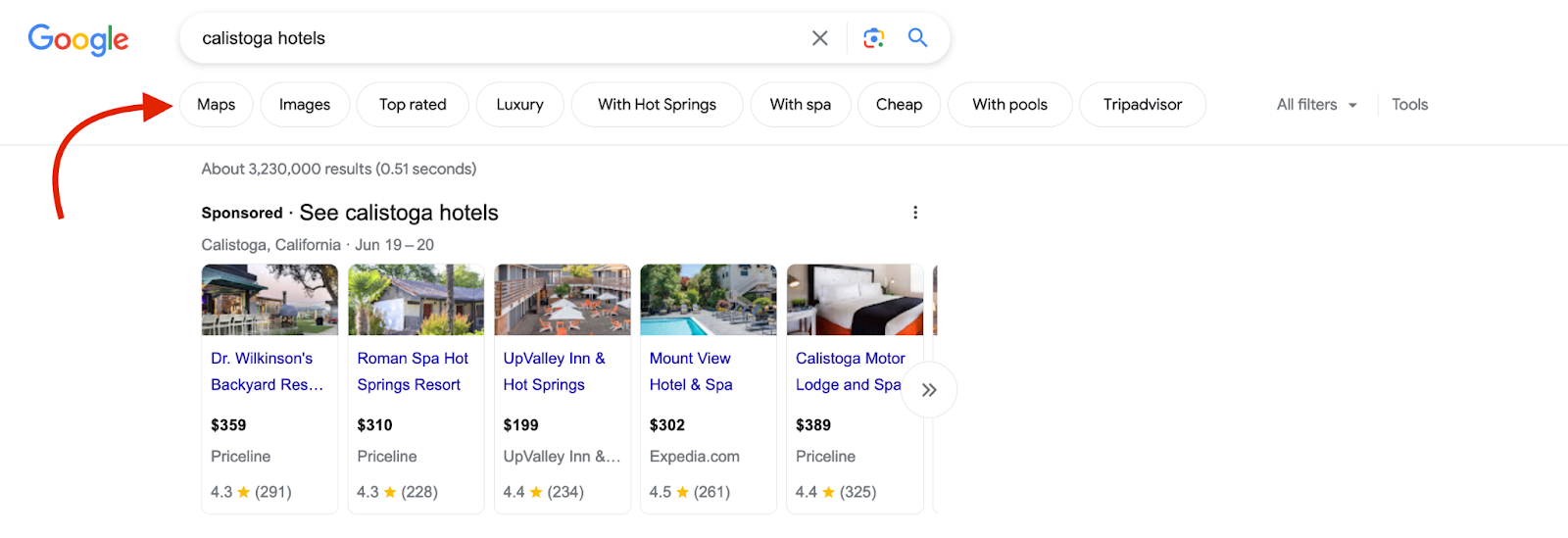The height and width of the screenshot is (538, 1568).
Task: Open Google Lens image search
Action: [x=873, y=38]
